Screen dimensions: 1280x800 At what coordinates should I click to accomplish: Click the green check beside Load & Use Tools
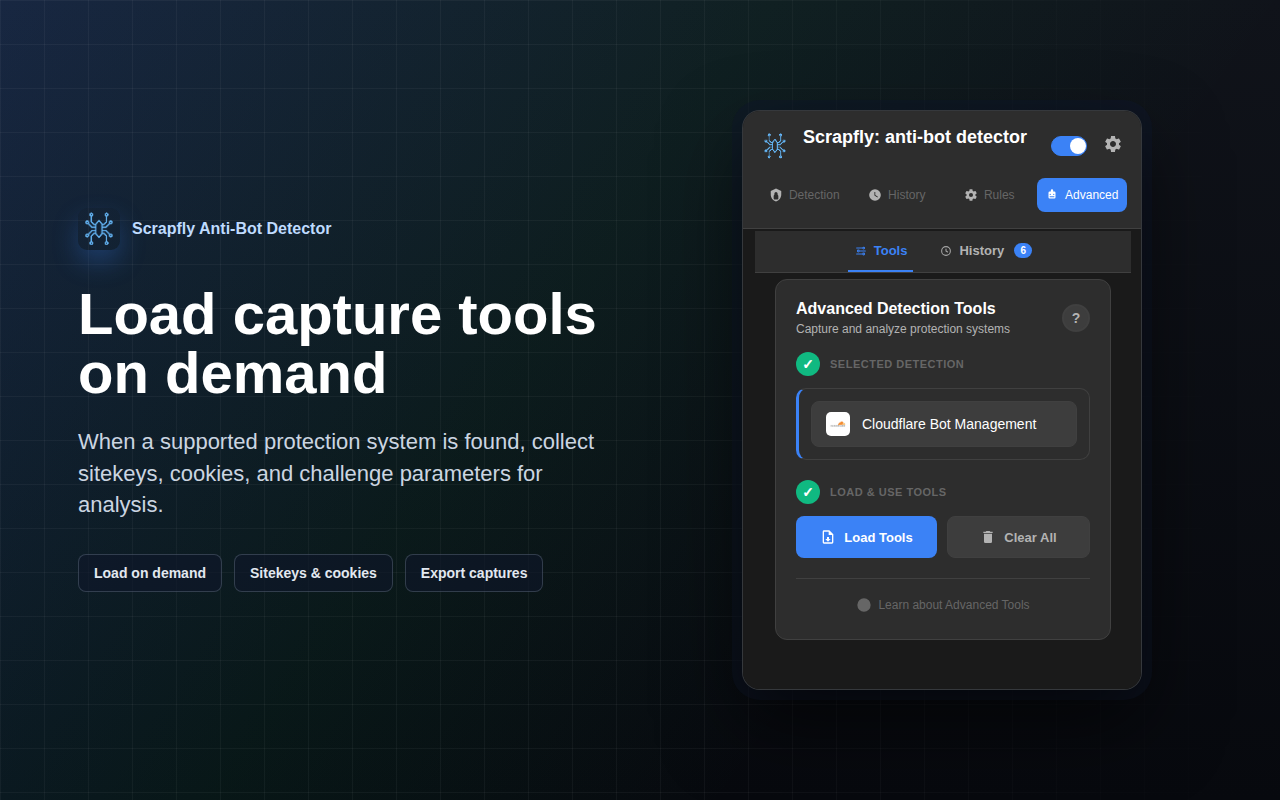point(808,492)
